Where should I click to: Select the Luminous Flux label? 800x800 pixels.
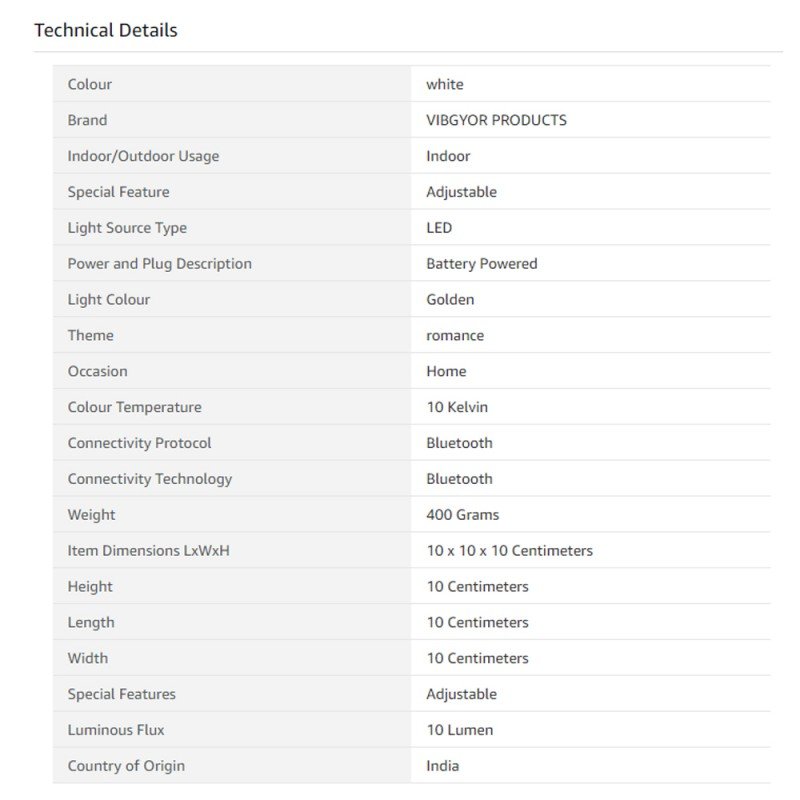tap(116, 730)
